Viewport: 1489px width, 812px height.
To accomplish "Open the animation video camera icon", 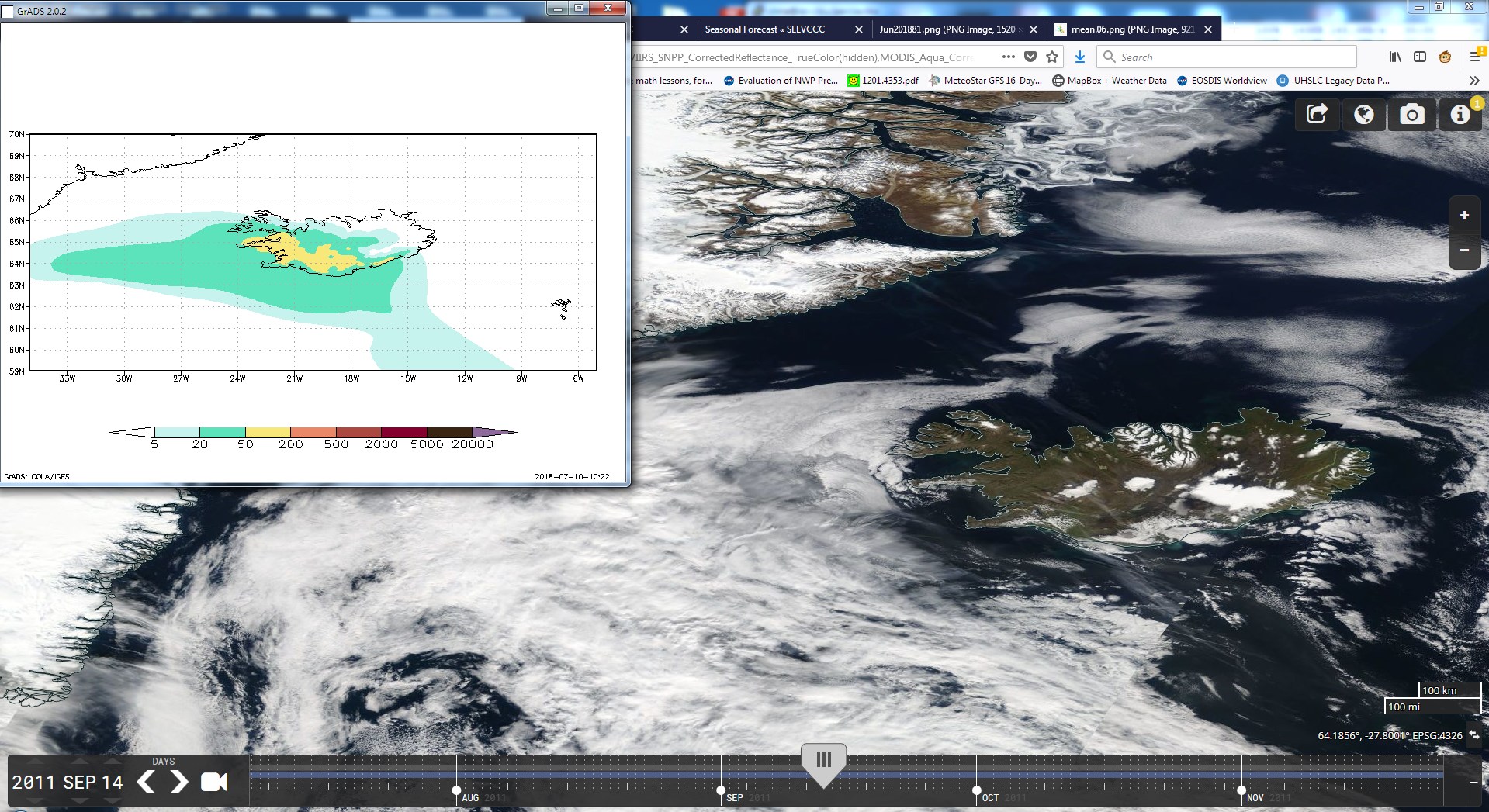I will click(x=214, y=782).
